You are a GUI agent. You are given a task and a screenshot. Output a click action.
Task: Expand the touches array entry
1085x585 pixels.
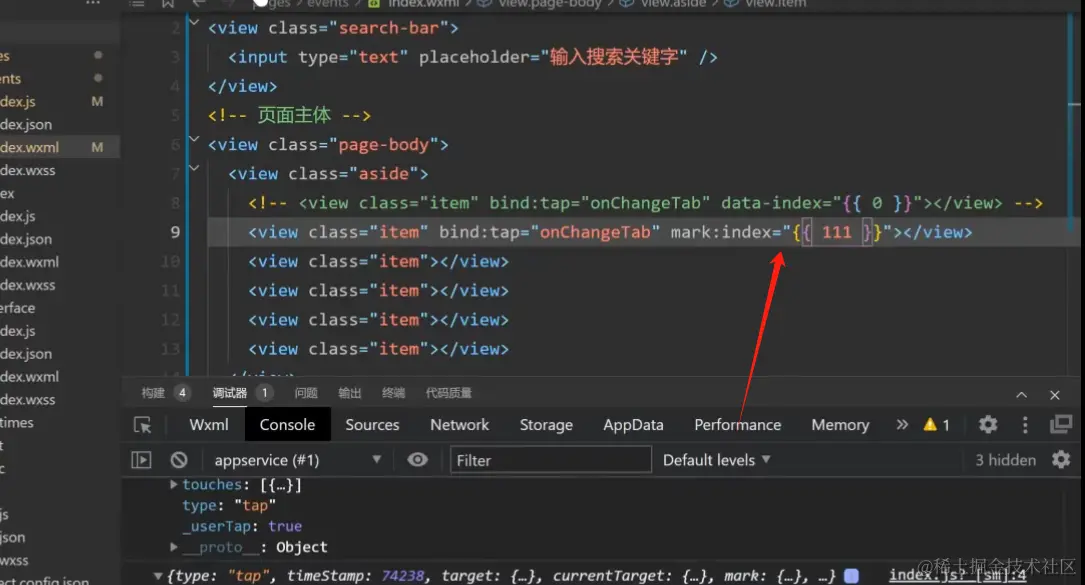[174, 485]
